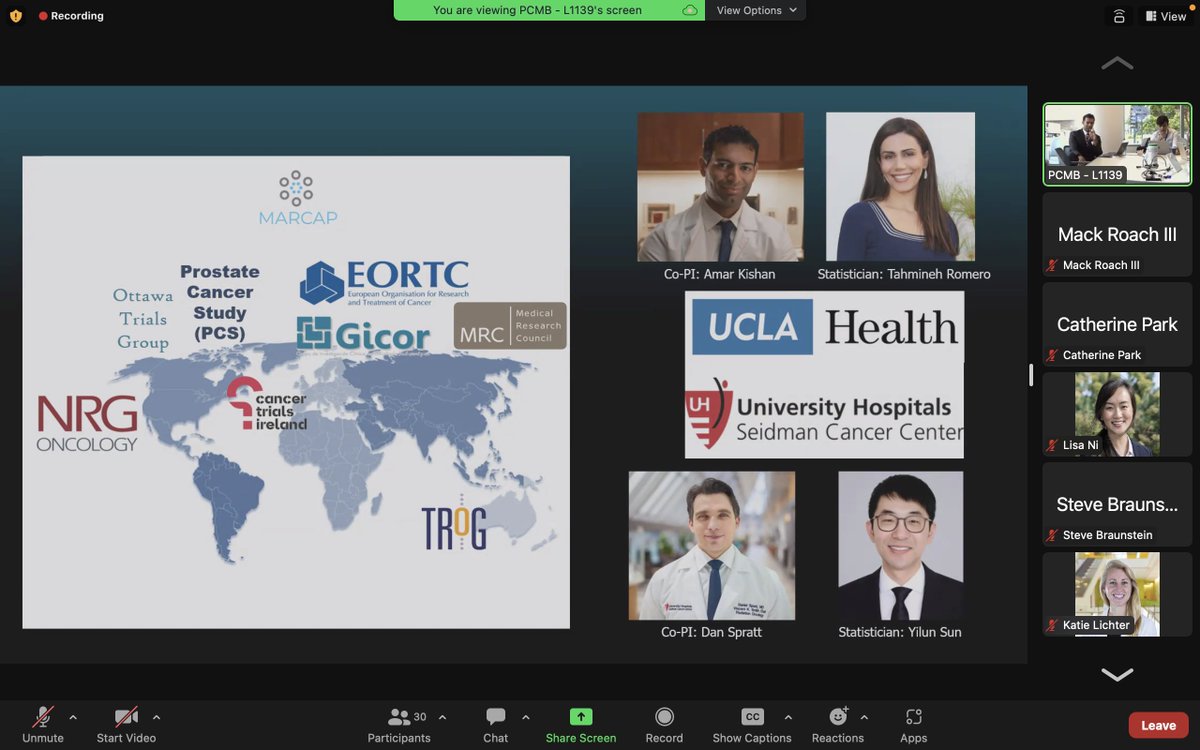Image resolution: width=1200 pixels, height=750 pixels.
Task: Open the Participants panel
Action: [x=399, y=725]
